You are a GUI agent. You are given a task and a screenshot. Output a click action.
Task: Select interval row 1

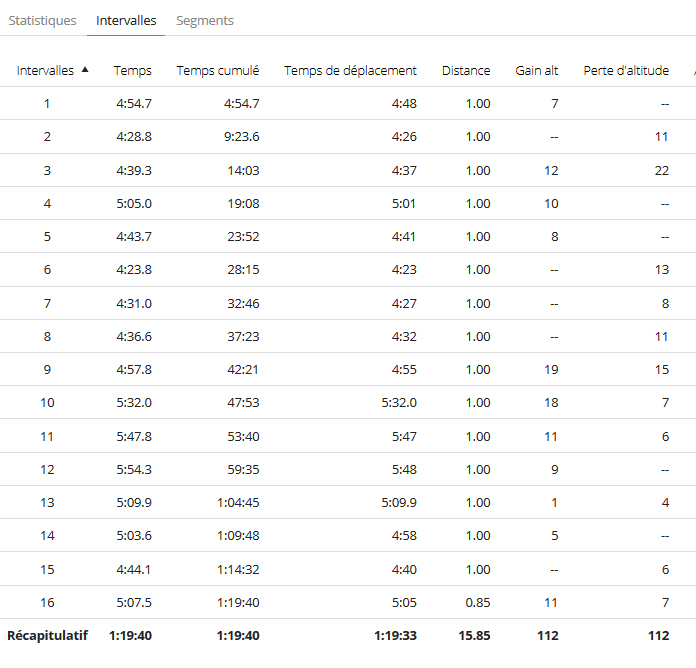[348, 103]
